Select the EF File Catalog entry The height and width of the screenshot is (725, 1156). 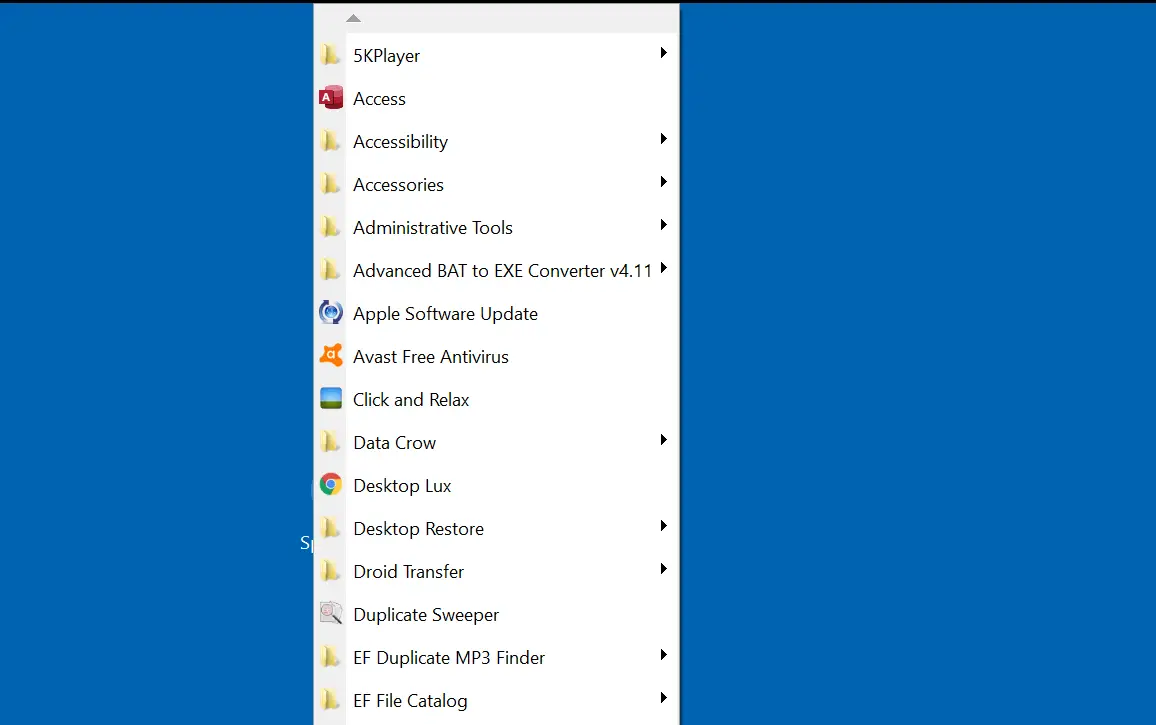tap(496, 700)
